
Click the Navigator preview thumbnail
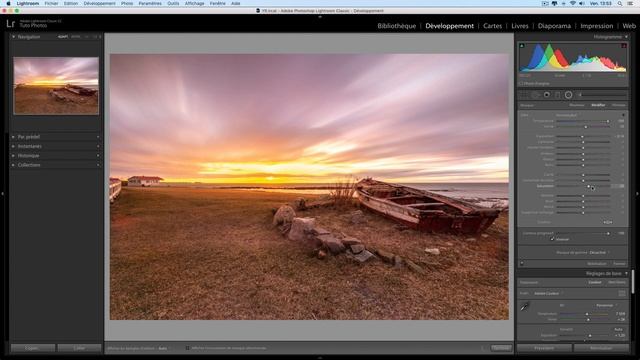coord(56,86)
